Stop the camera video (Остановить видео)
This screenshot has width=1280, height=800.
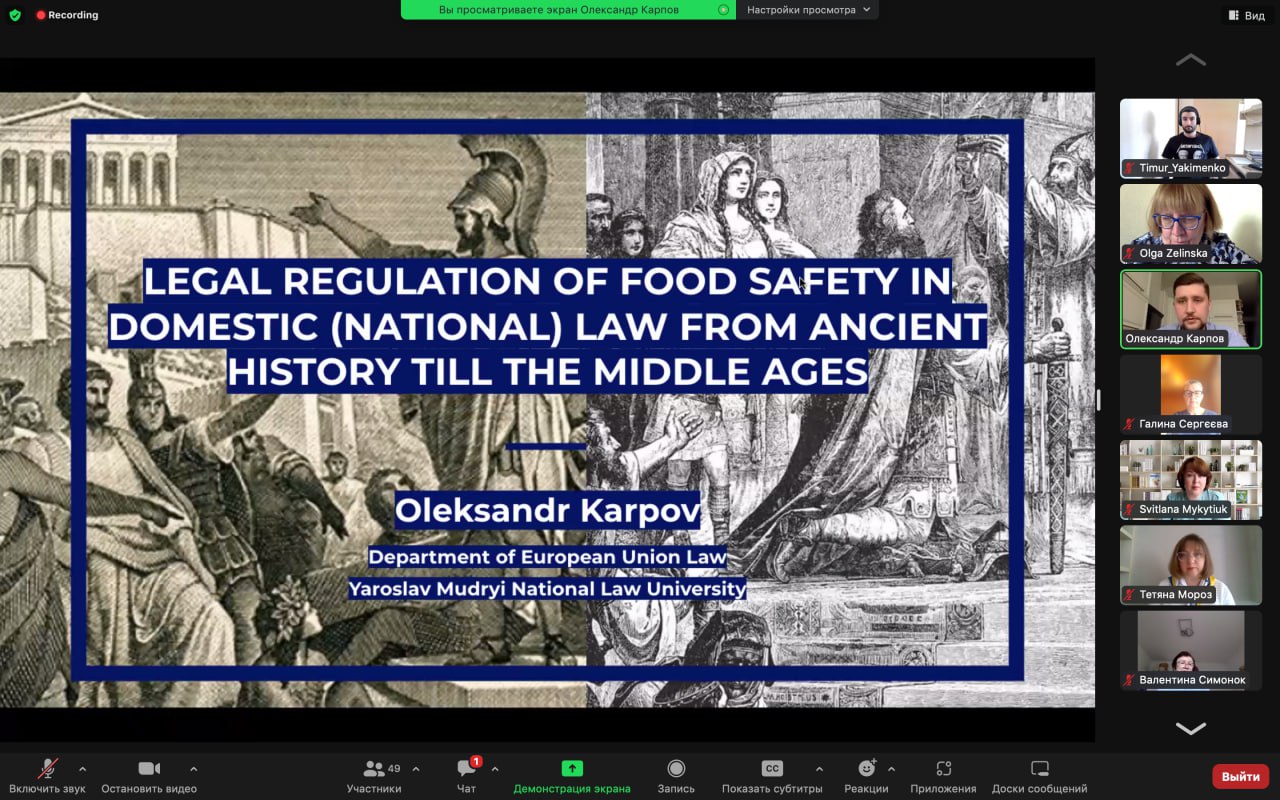click(149, 768)
